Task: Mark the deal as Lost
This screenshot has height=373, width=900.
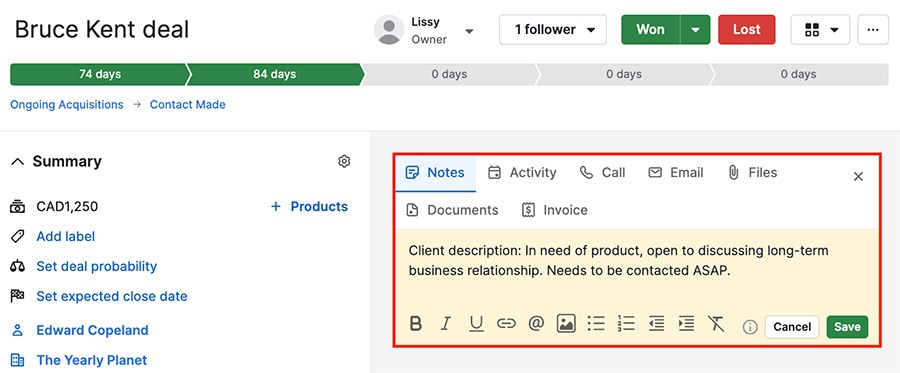Action: click(746, 30)
